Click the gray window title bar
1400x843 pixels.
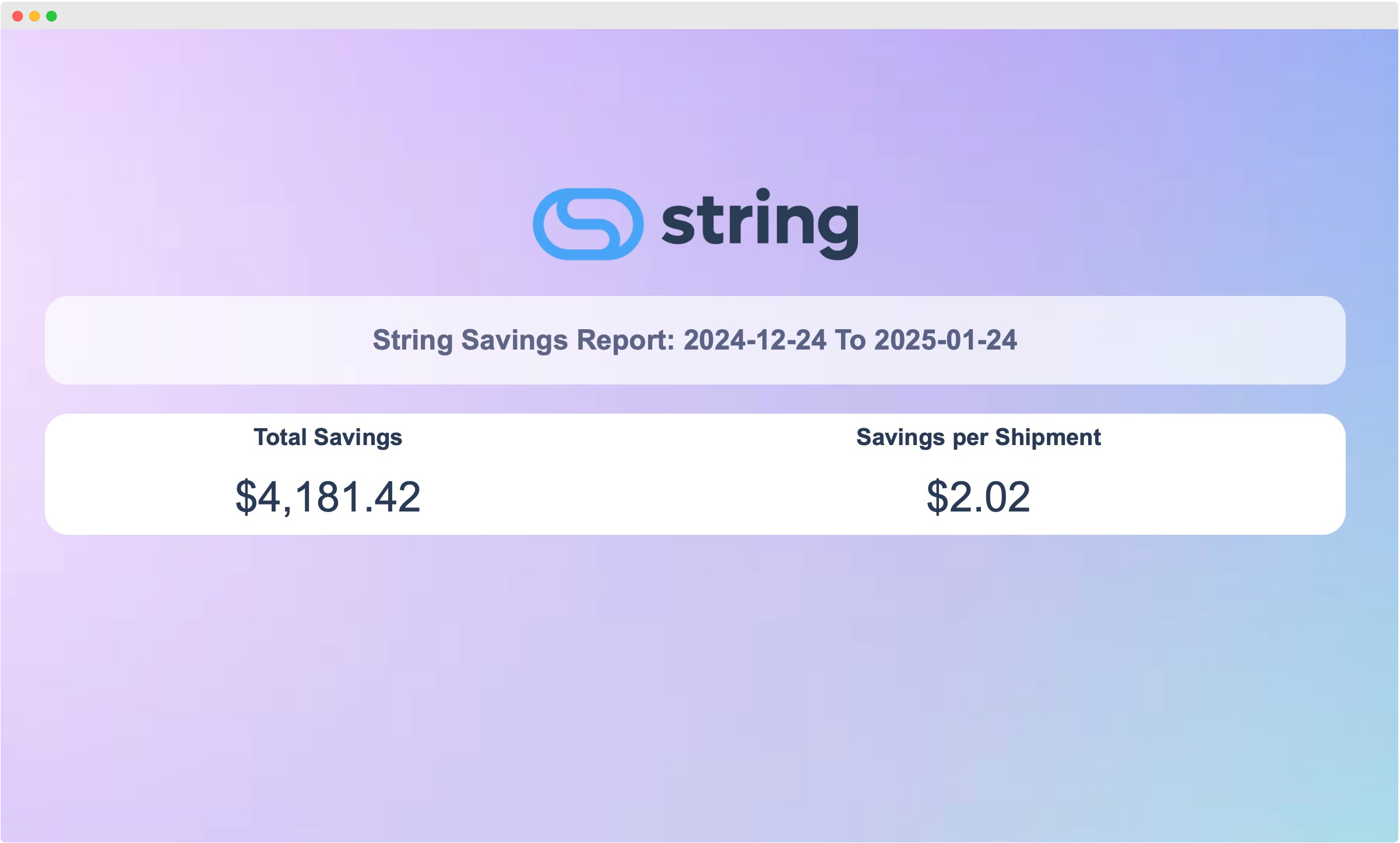click(x=699, y=16)
